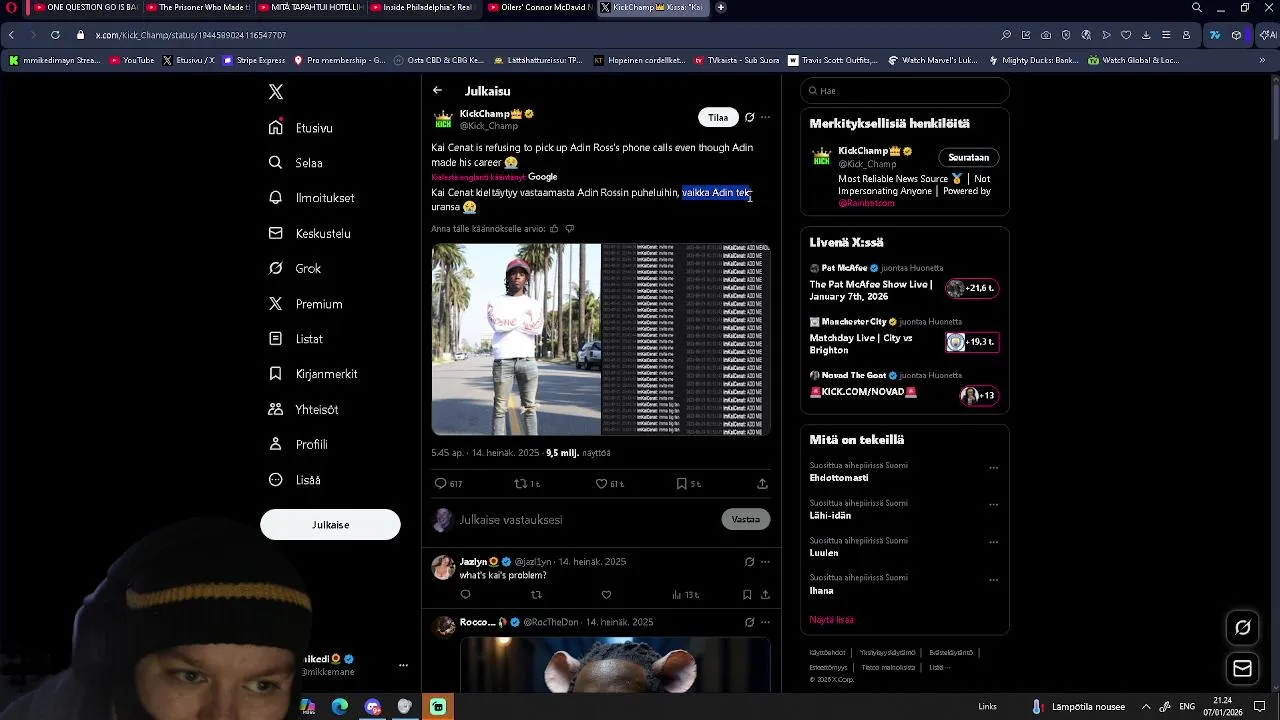
Task: Open YouTube bookmark
Action: [132, 60]
